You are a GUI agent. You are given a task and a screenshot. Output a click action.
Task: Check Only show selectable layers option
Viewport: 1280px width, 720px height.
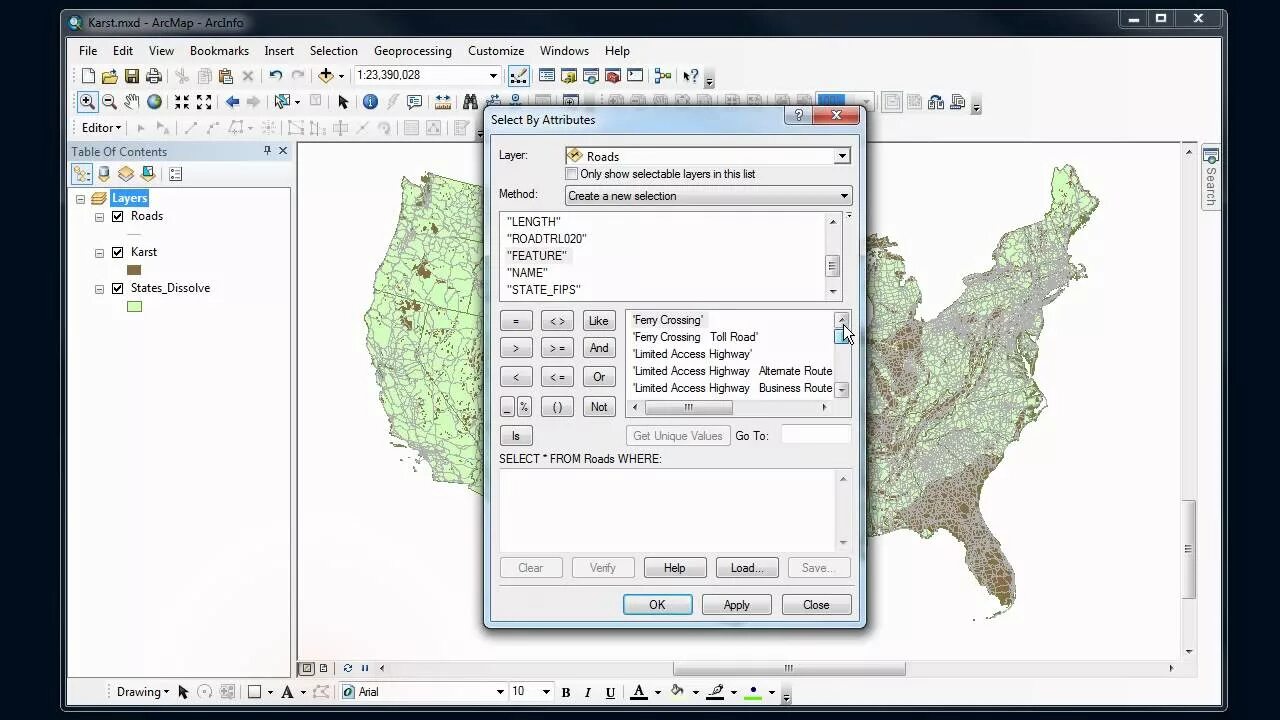(572, 174)
